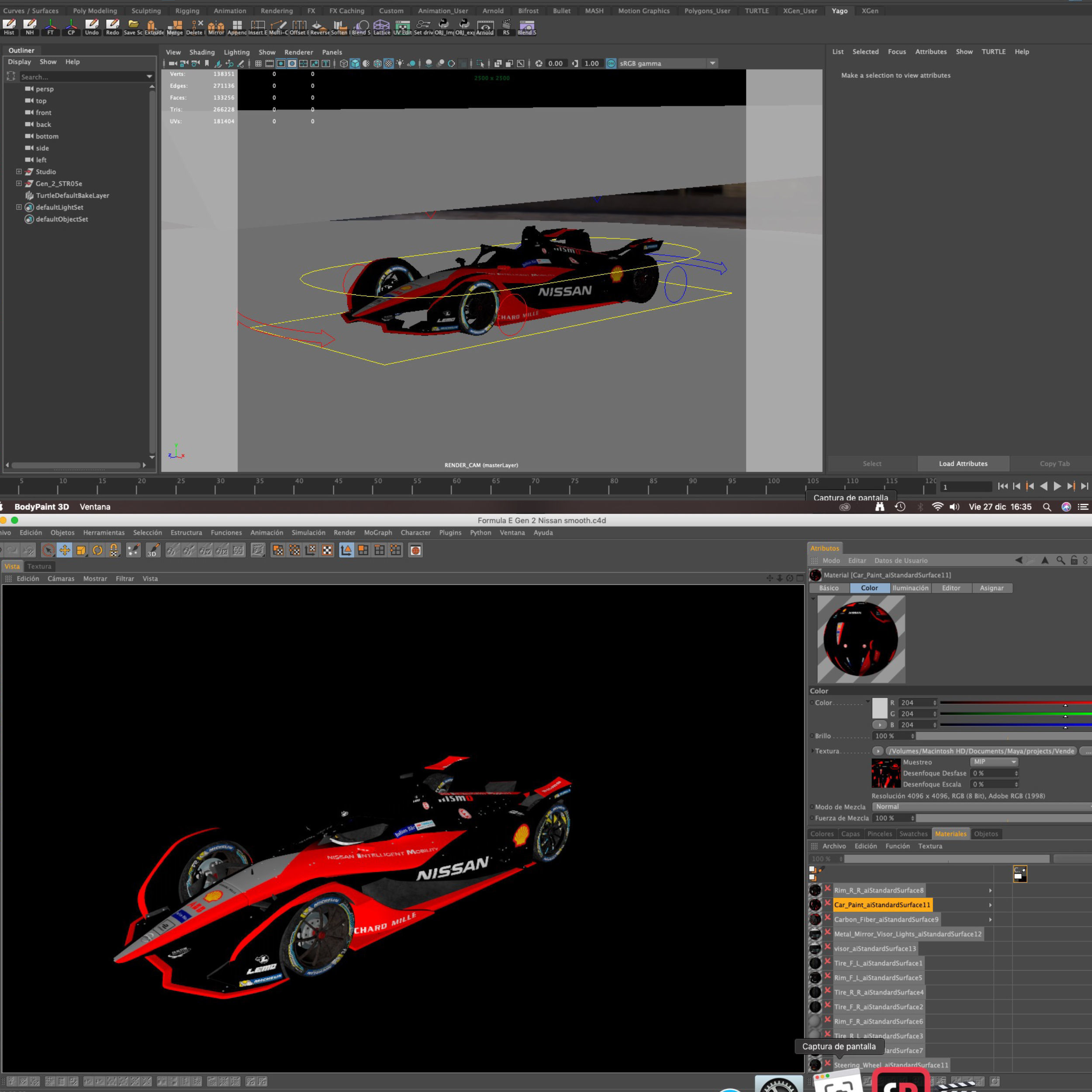Click the 3D paint mode brush icon
1092x1092 pixels.
(x=153, y=550)
